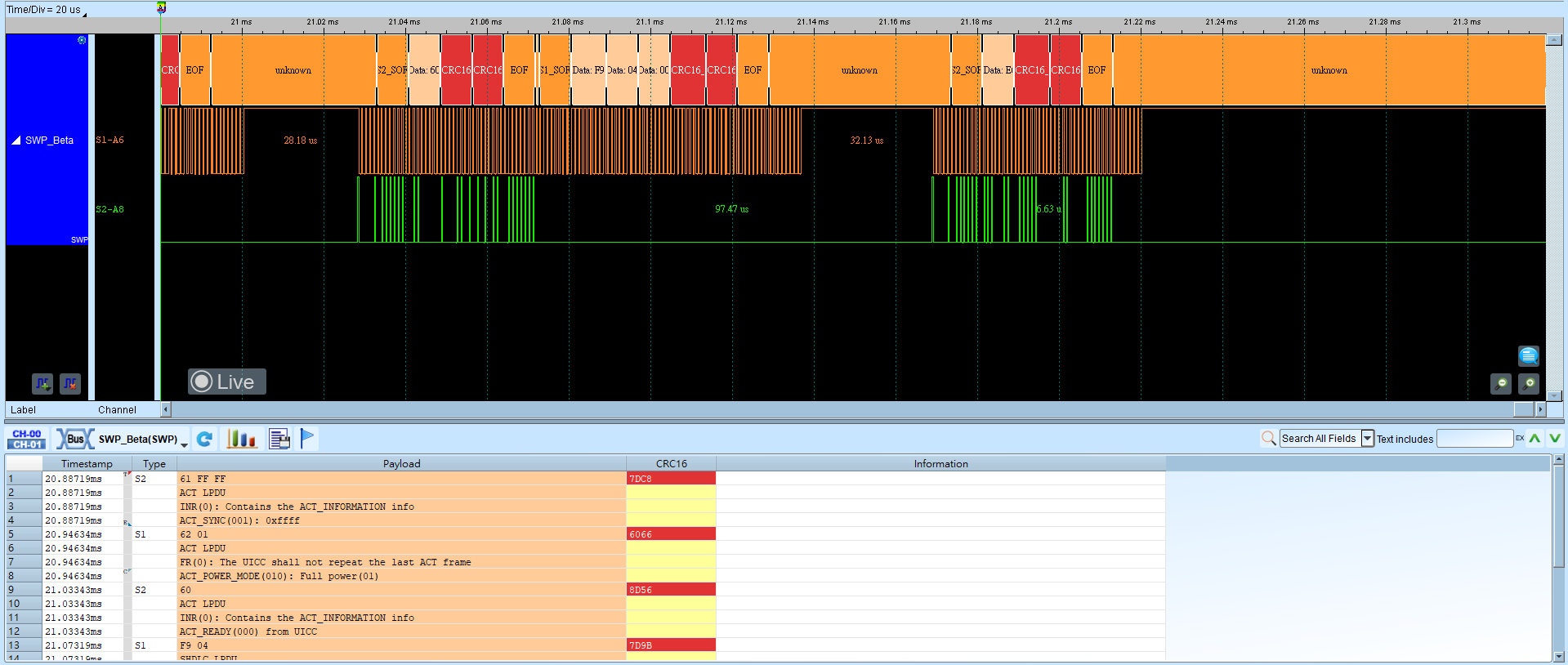Jump to previous search result arrow
Viewport: 1568px width, 665px height.
pyautogui.click(x=1535, y=439)
